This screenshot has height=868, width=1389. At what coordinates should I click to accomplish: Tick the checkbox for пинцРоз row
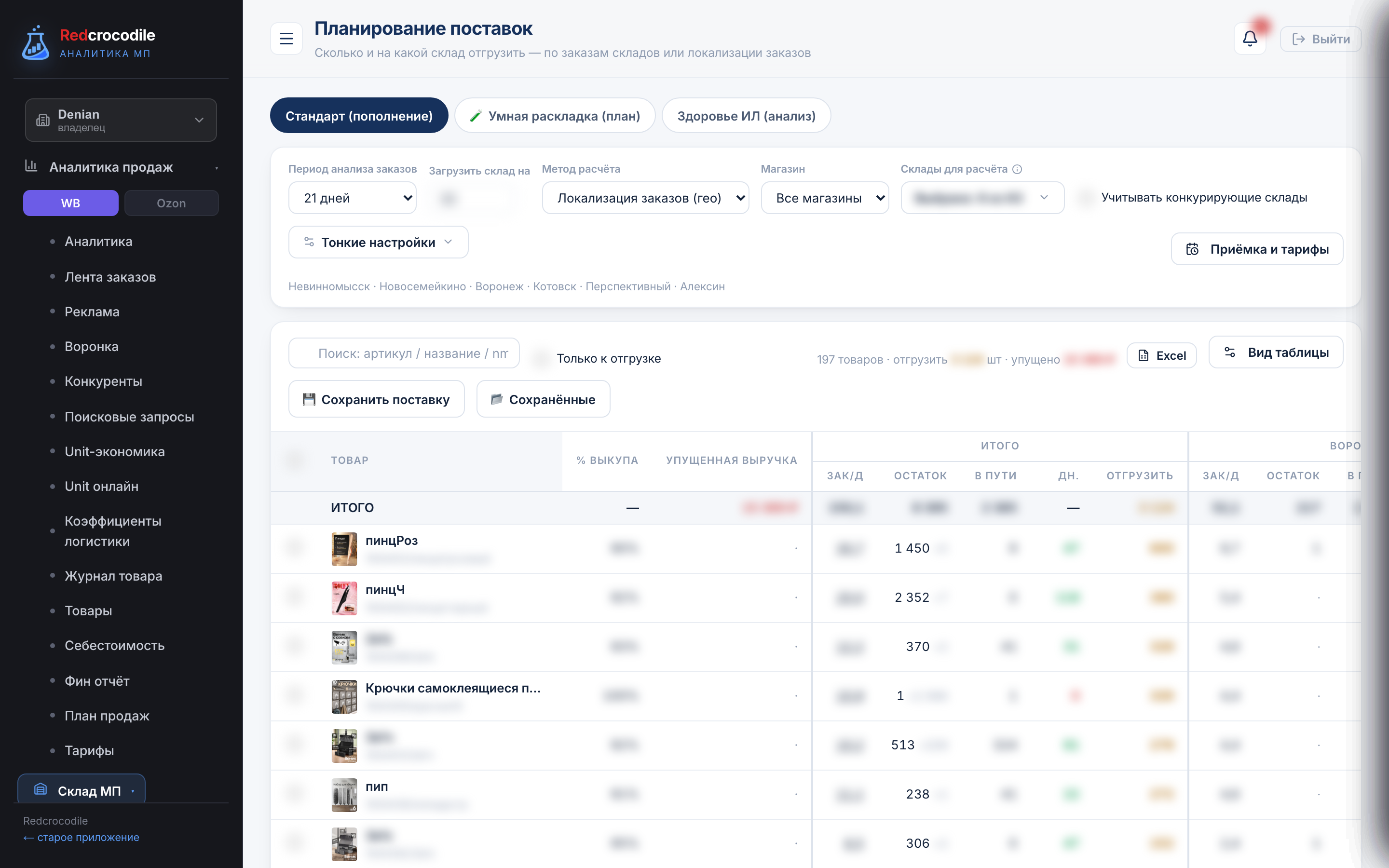[x=295, y=548]
